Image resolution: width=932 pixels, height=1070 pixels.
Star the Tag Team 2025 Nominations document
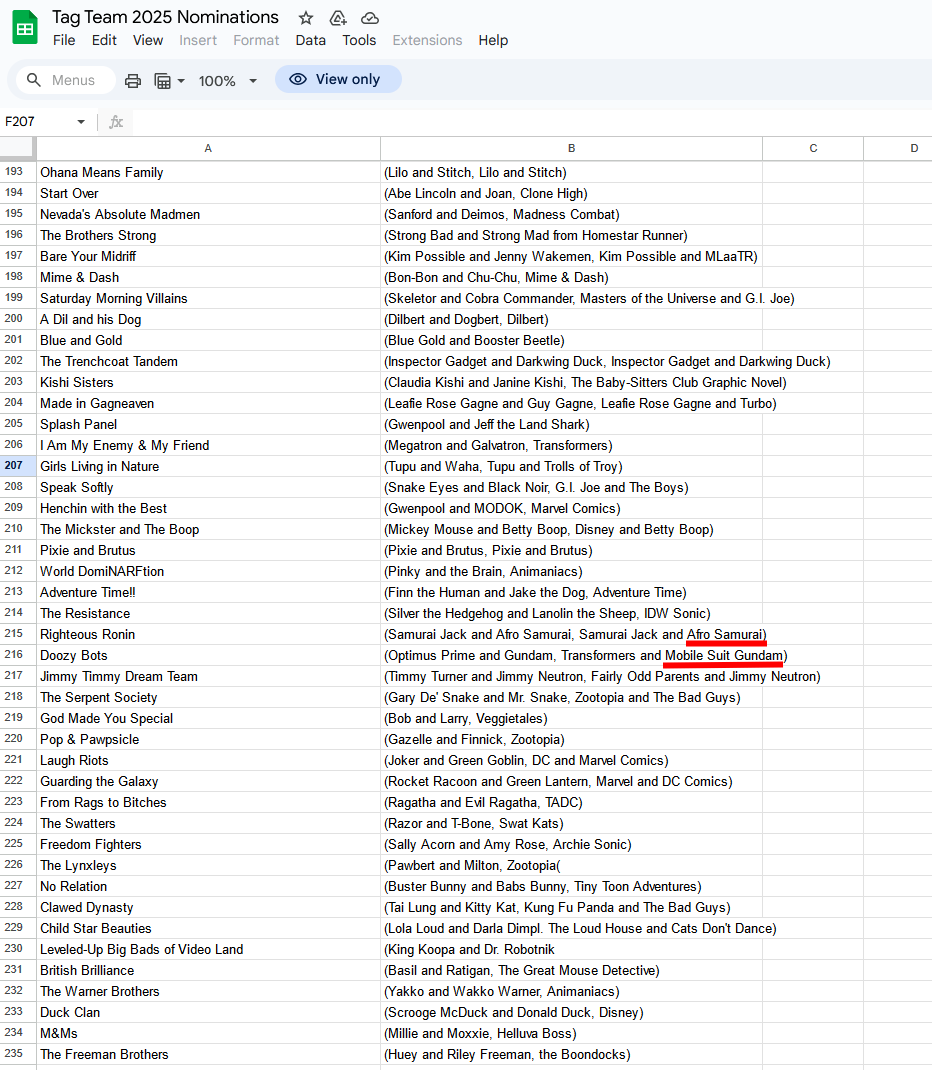click(x=306, y=18)
